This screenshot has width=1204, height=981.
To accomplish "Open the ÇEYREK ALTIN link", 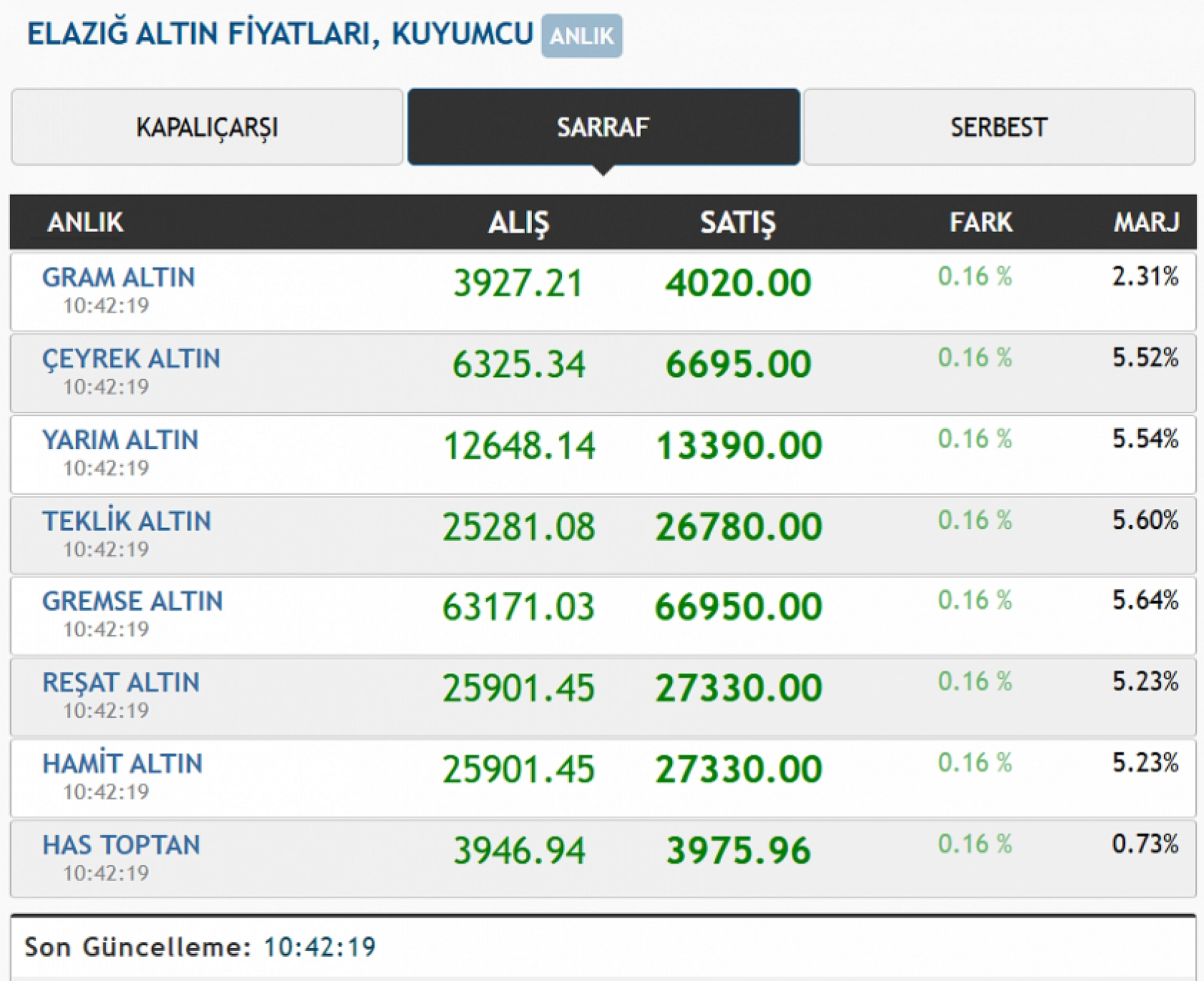I will [131, 358].
